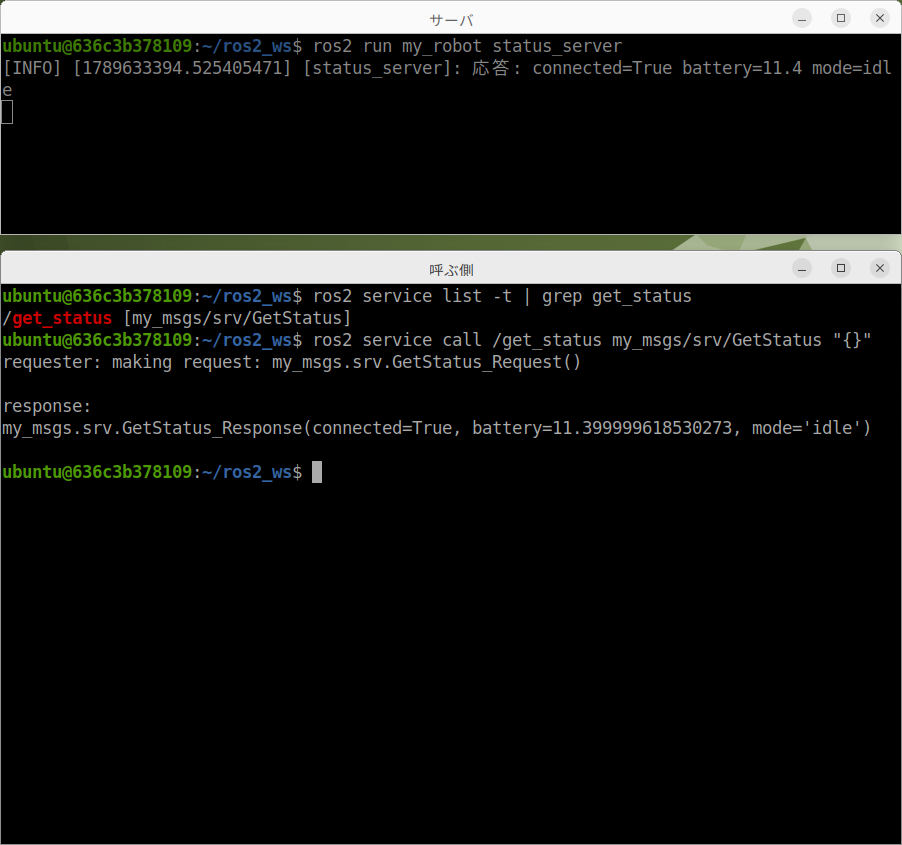
Task: Click the hollow cursor in サーバ terminal
Action: click(7, 112)
